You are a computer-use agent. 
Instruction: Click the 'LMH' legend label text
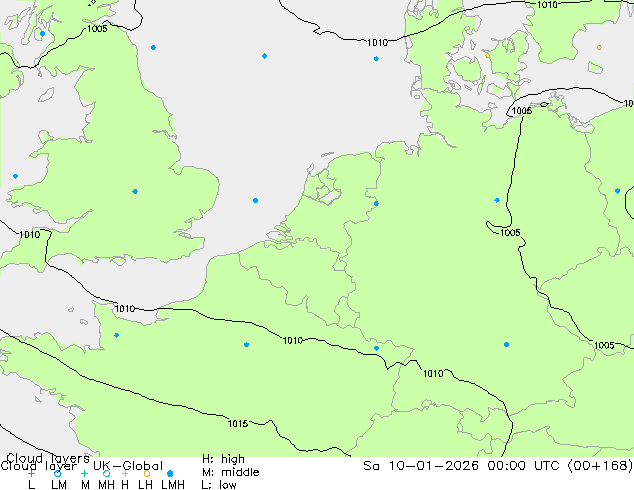coord(173,484)
